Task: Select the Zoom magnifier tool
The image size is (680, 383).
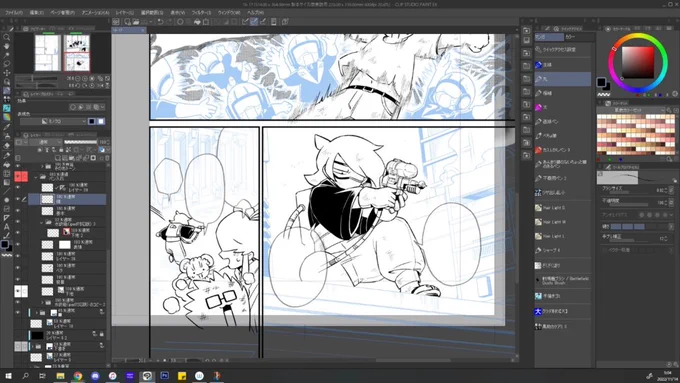Action: coord(7,37)
